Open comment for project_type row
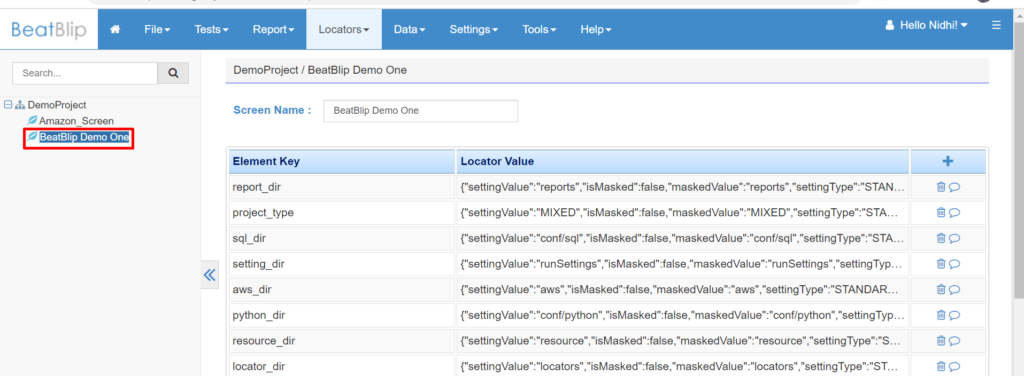 pyautogui.click(x=954, y=213)
